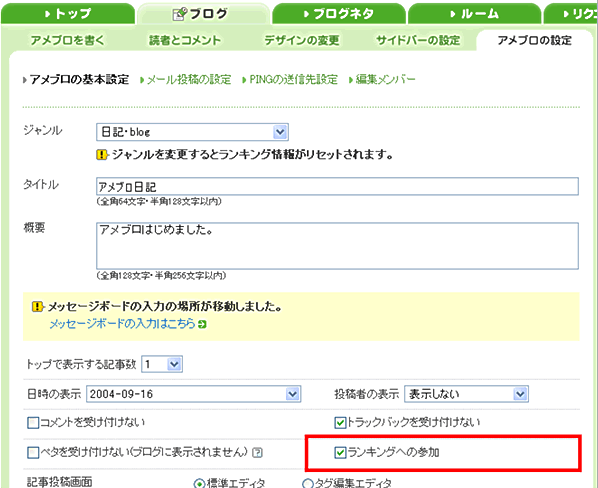
Task: Click green arrow icon after message board link
Action: [x=203, y=324]
